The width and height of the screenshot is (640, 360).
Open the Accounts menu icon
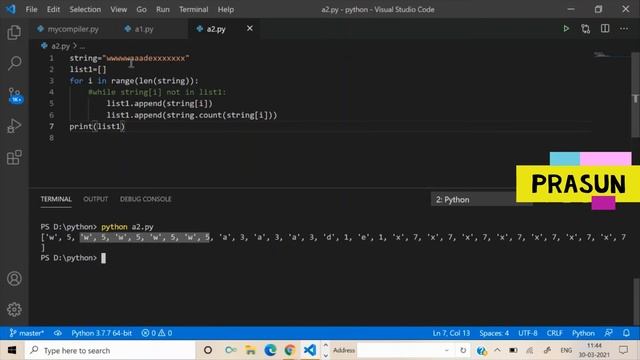[x=14, y=278]
